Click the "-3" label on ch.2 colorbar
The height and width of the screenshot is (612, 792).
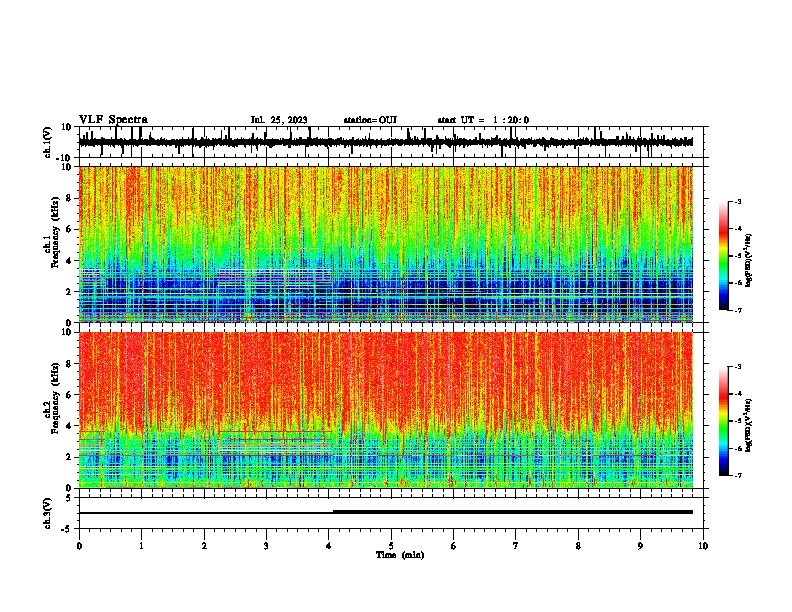pos(738,367)
